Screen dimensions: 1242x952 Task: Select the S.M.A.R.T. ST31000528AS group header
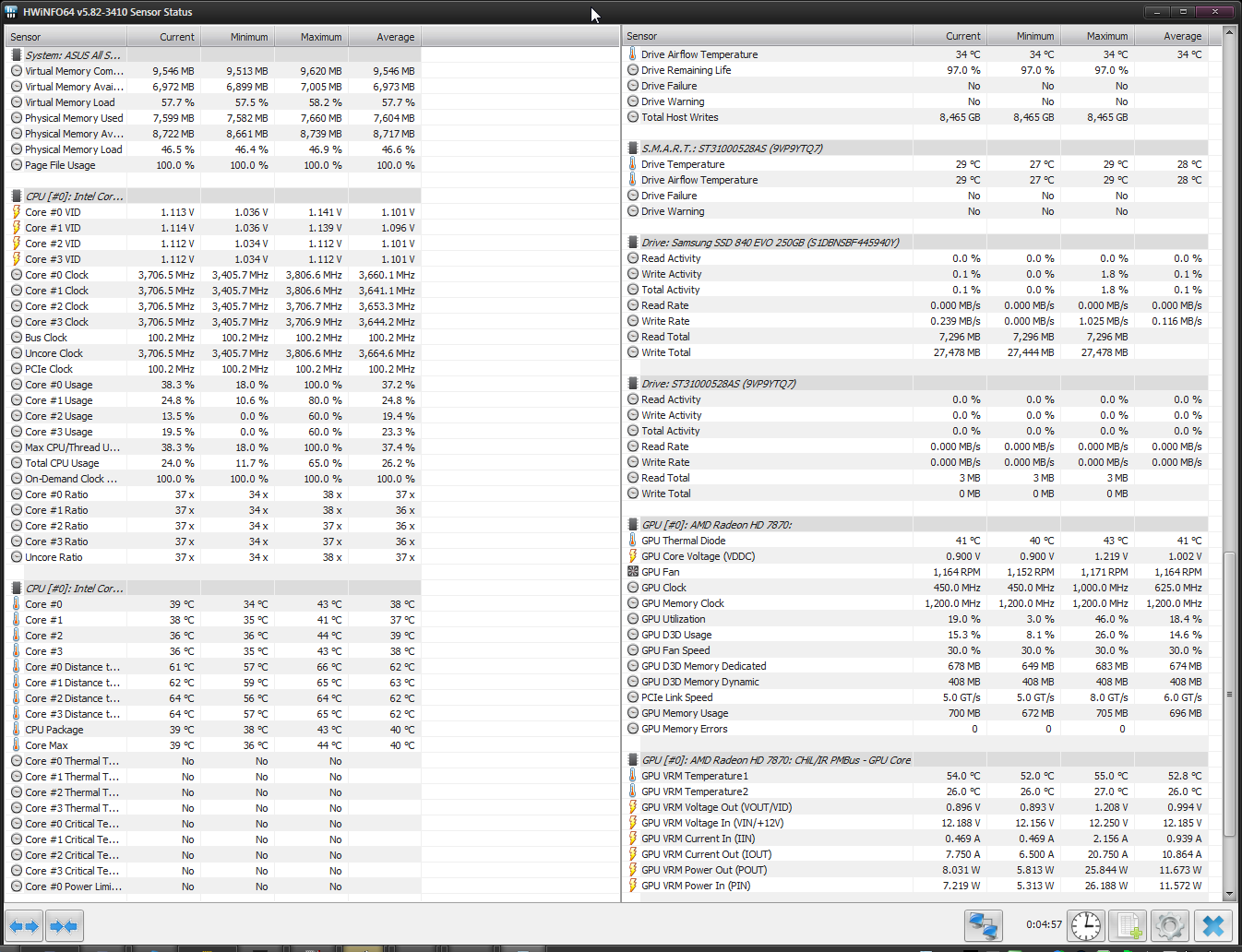732,149
